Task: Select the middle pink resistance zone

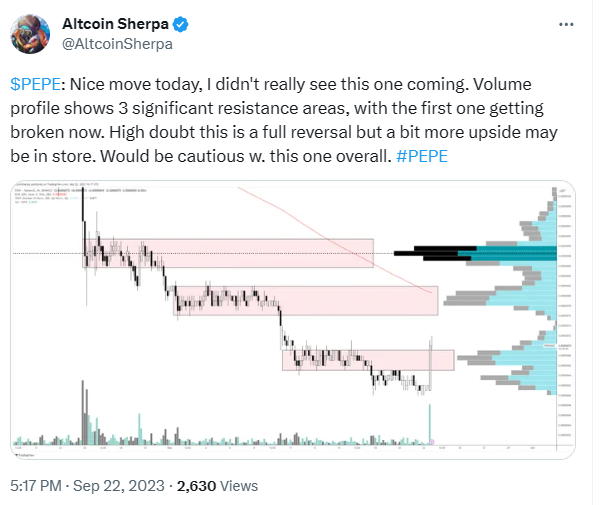Action: click(305, 301)
